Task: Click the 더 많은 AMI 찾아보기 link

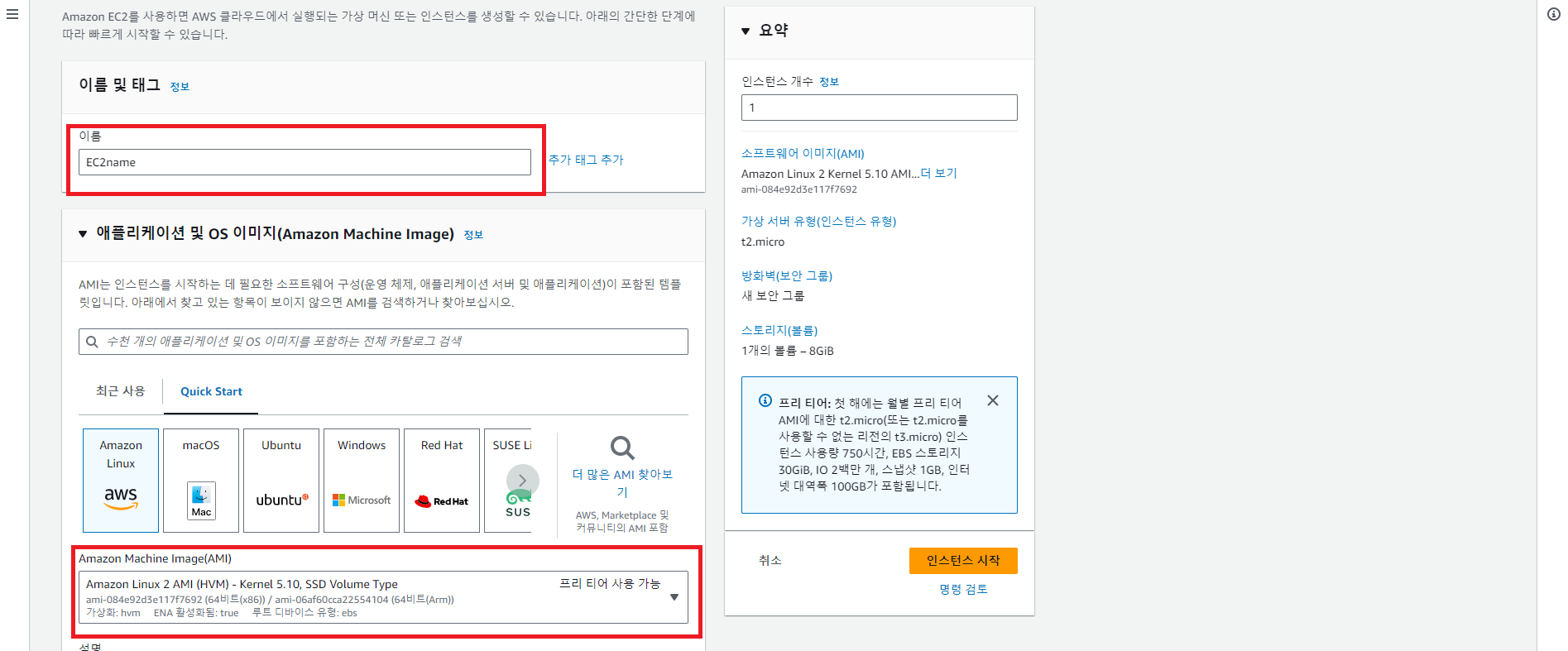Action: [622, 483]
